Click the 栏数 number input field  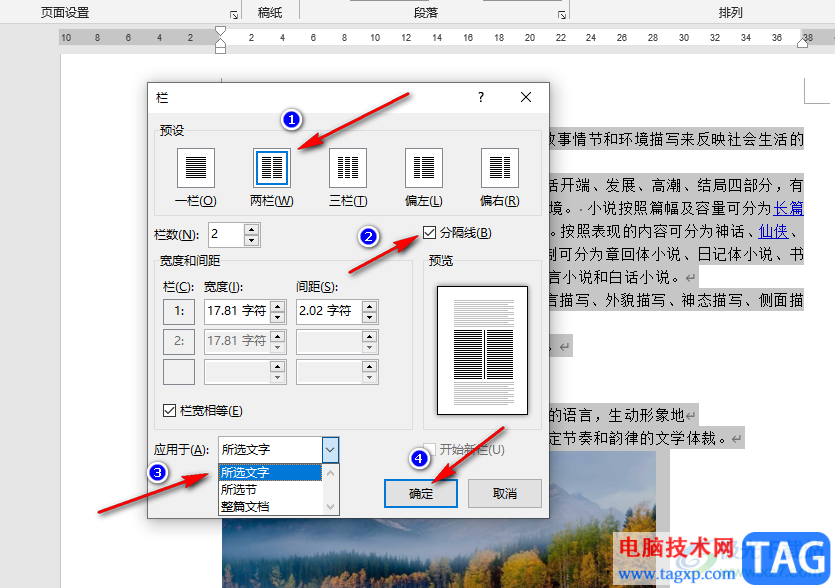pos(226,235)
